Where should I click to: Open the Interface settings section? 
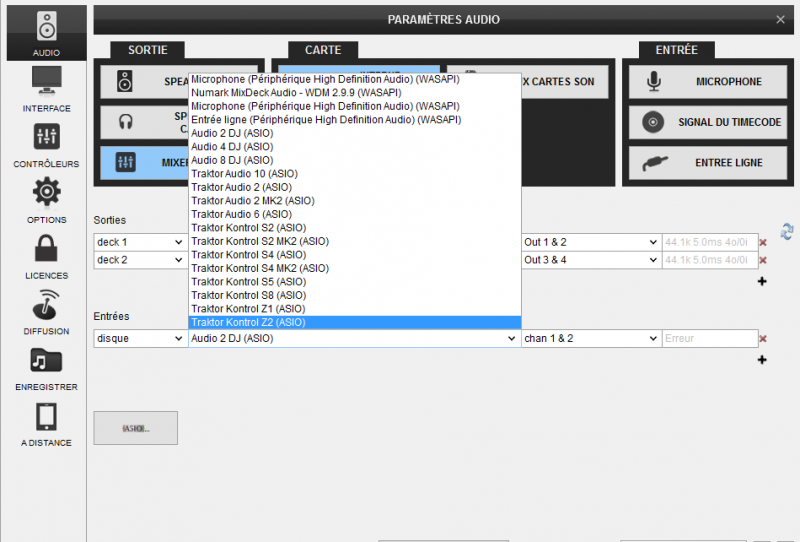pos(46,89)
